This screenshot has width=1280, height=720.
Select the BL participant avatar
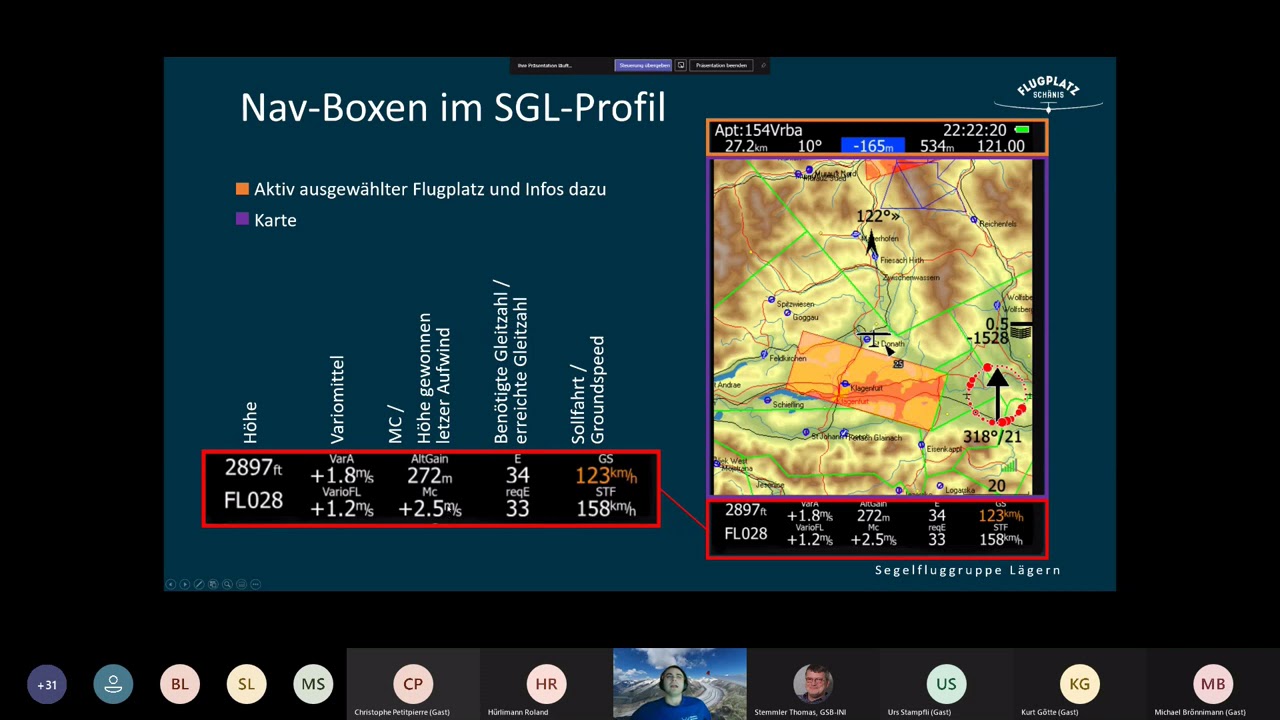coord(180,685)
